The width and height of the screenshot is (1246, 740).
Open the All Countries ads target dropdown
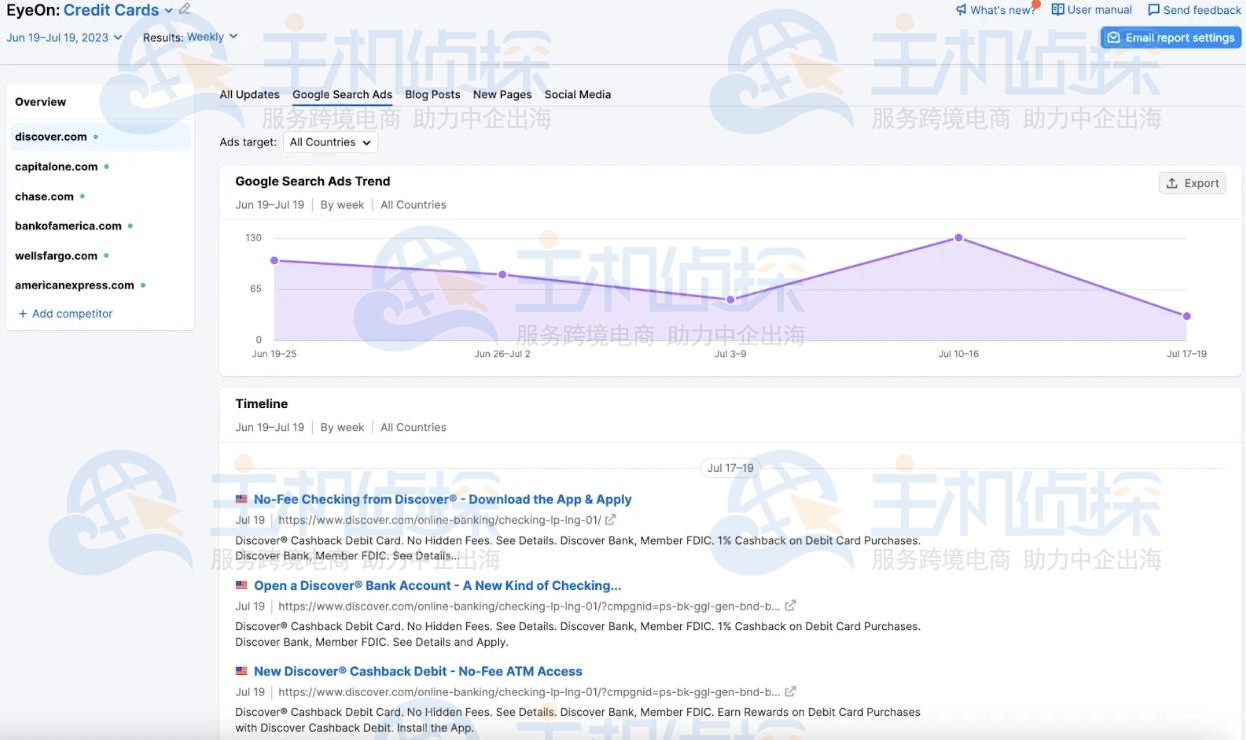330,142
